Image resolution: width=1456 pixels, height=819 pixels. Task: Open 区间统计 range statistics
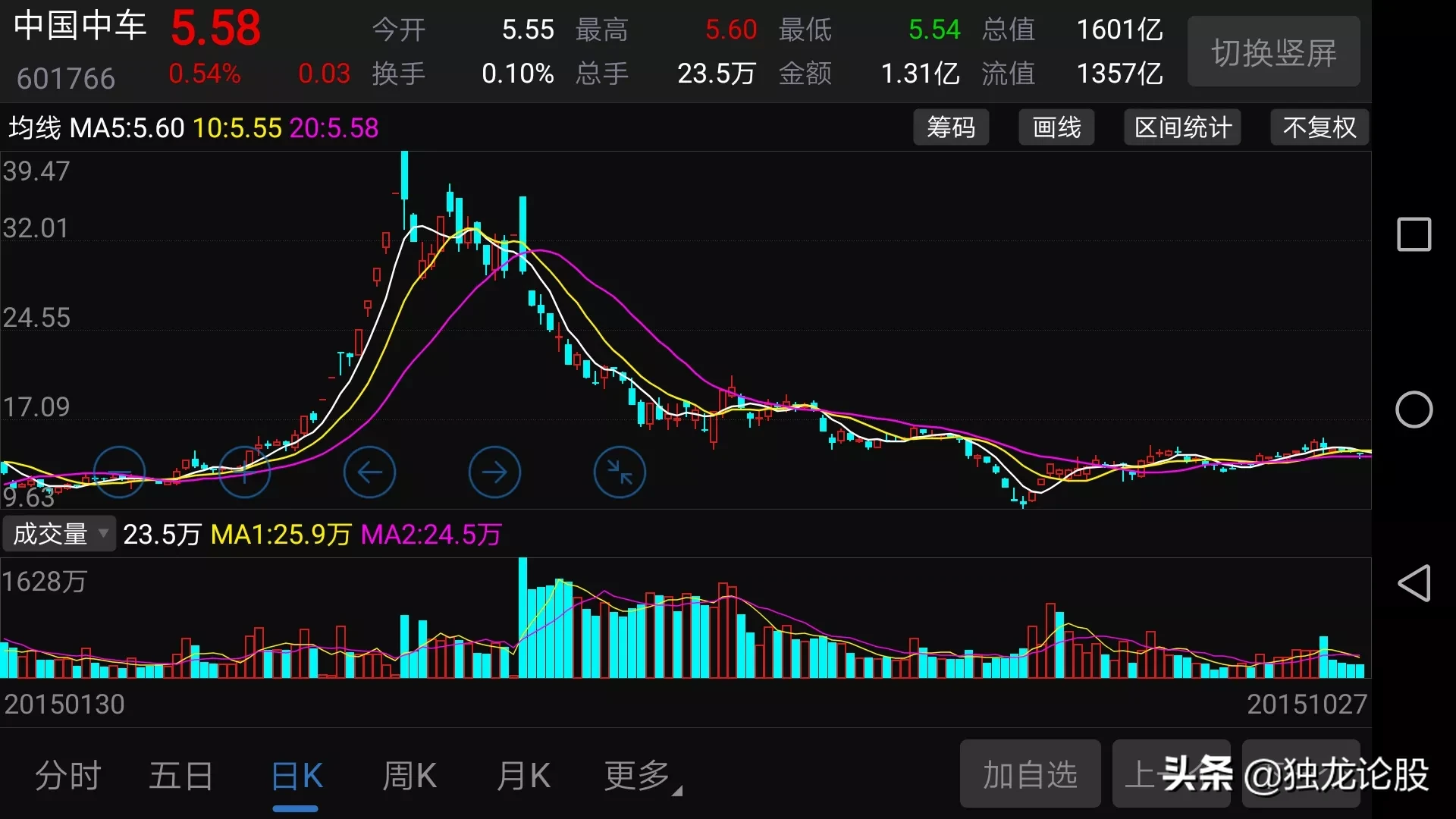[x=1182, y=127]
